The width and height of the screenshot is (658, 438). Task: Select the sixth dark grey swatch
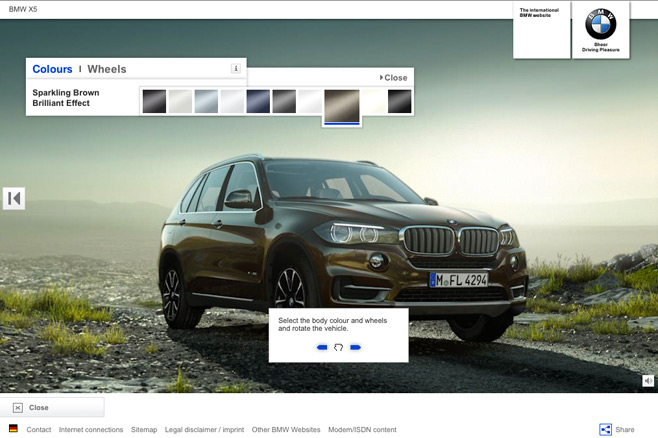click(x=284, y=101)
